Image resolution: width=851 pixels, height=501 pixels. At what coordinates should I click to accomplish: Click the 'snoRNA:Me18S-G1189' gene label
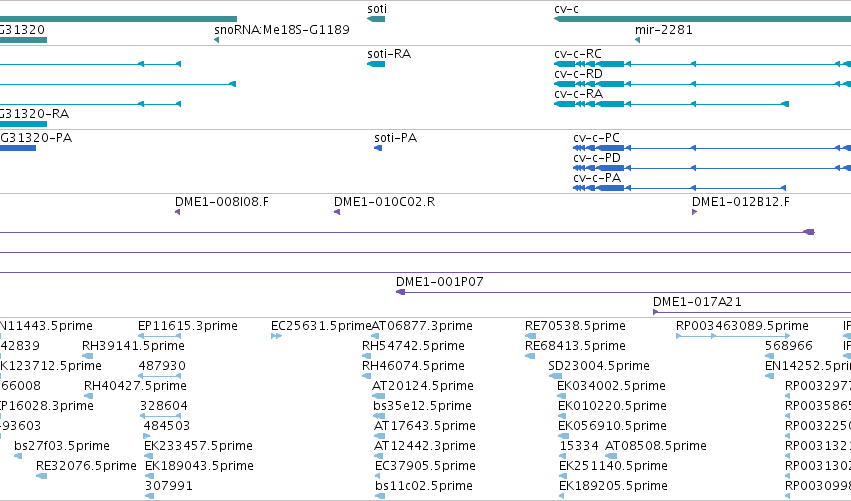pyautogui.click(x=282, y=29)
